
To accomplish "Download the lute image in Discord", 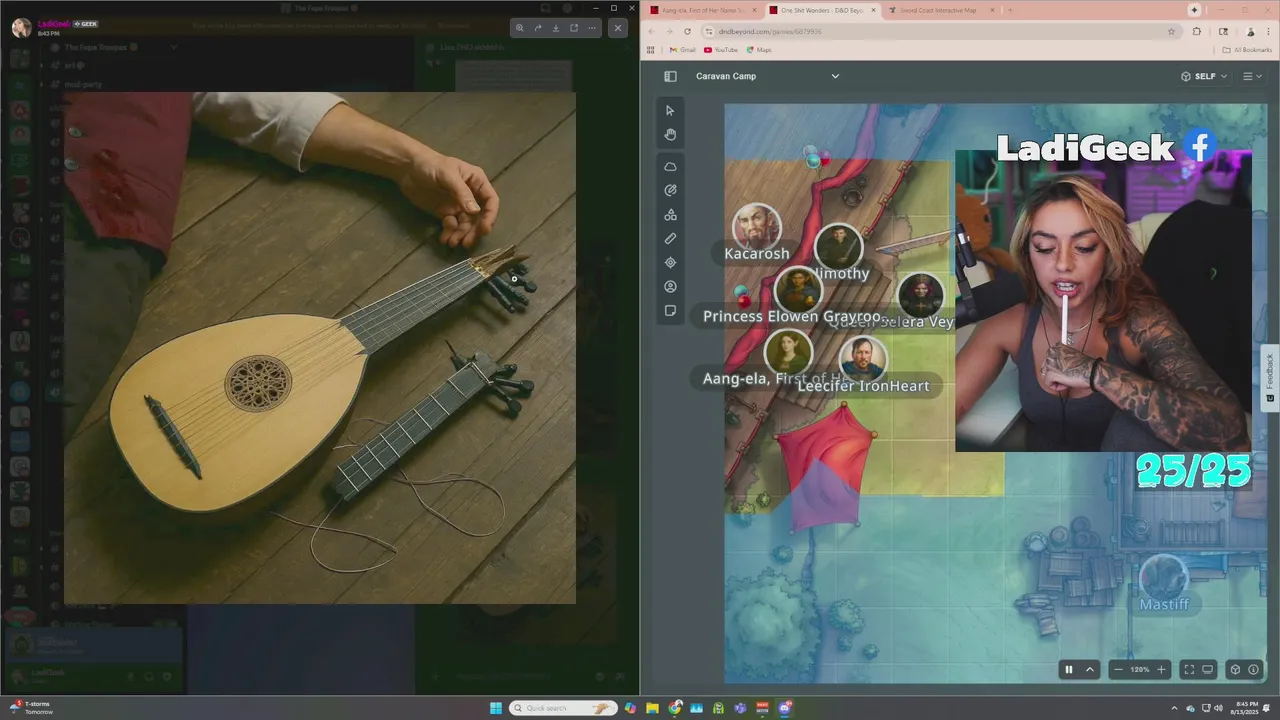I will click(556, 28).
